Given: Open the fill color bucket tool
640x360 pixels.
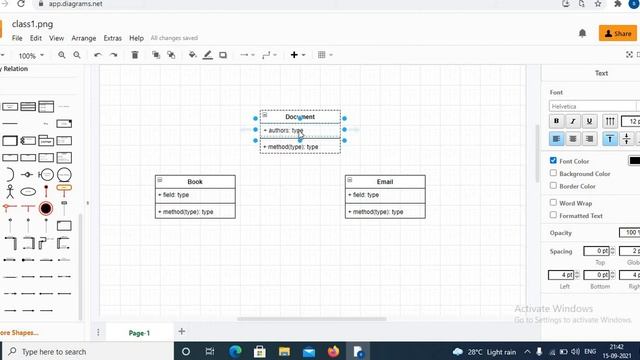Looking at the screenshot, I should pyautogui.click(x=192, y=55).
